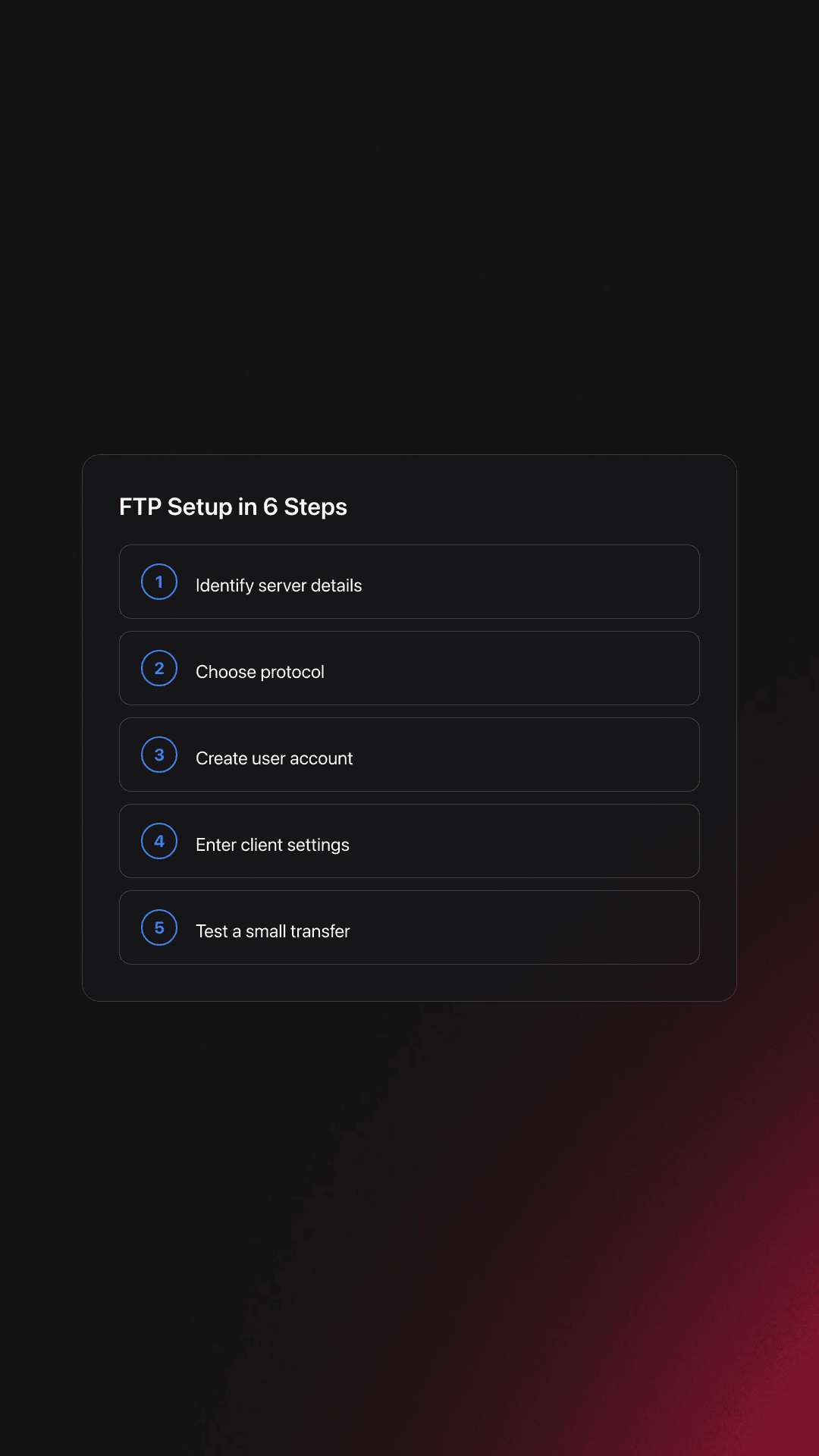
Task: Select the 'Identify server details' step
Action: [409, 582]
